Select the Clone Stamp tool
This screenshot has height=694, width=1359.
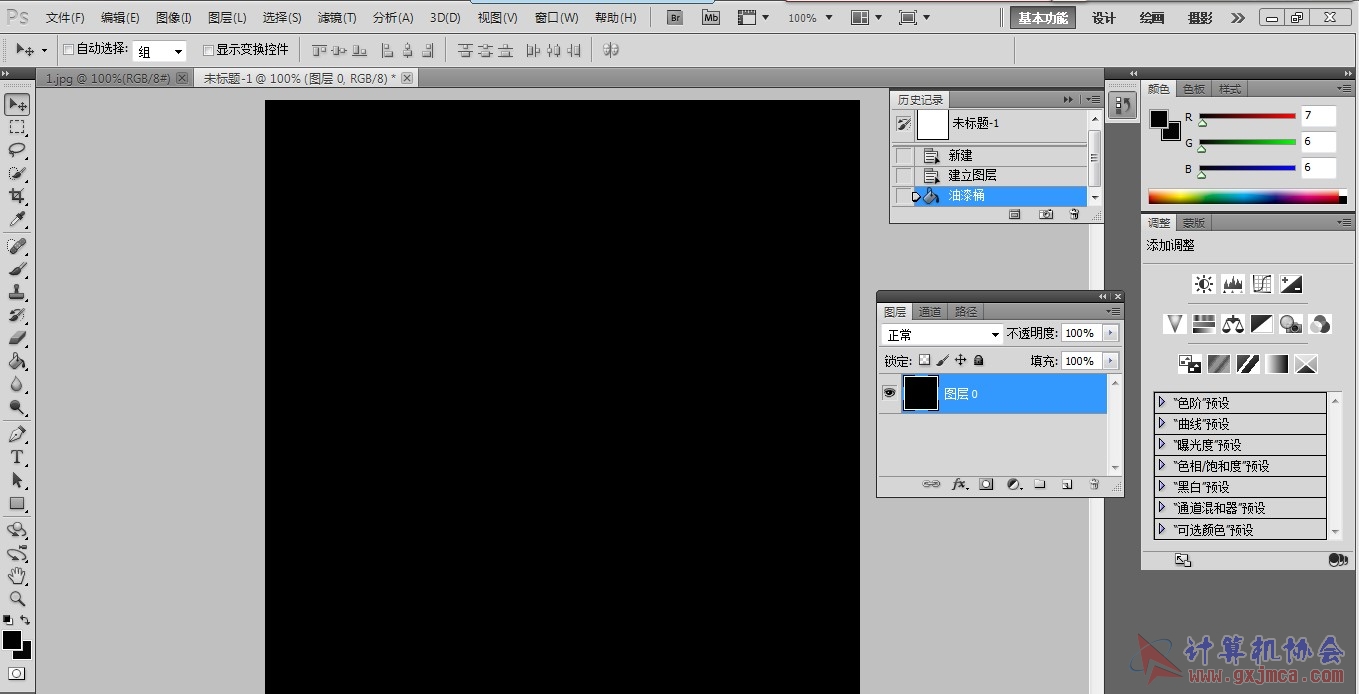coord(17,292)
